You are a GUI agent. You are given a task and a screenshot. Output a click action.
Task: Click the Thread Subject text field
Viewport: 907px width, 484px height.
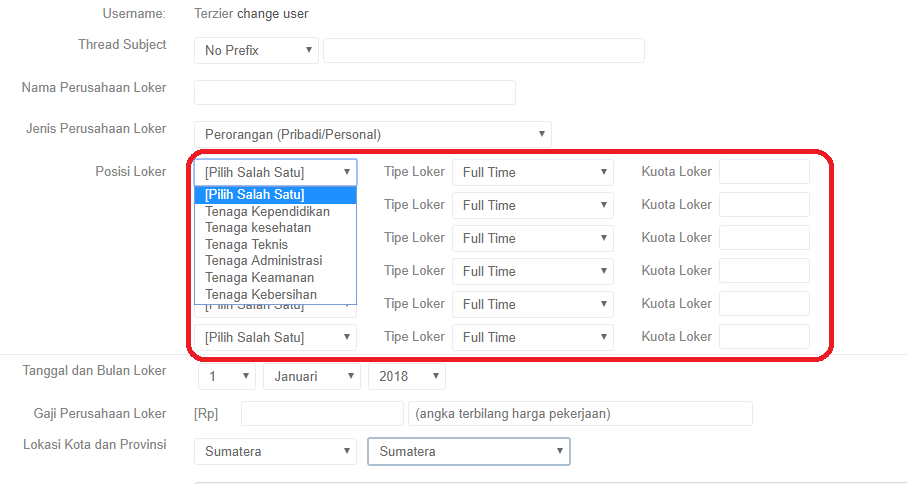(483, 50)
